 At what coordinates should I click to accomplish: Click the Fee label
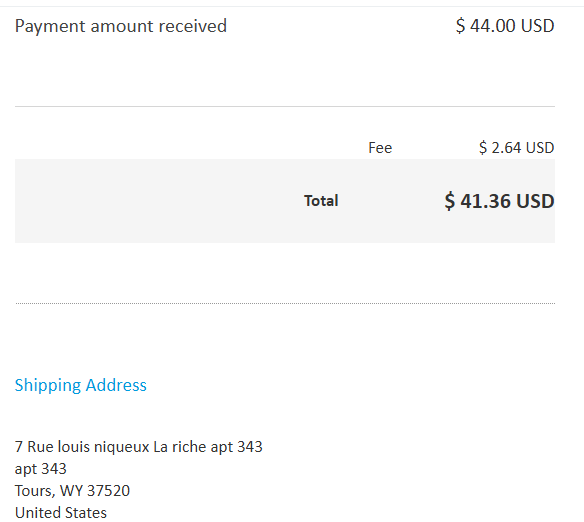coord(380,148)
